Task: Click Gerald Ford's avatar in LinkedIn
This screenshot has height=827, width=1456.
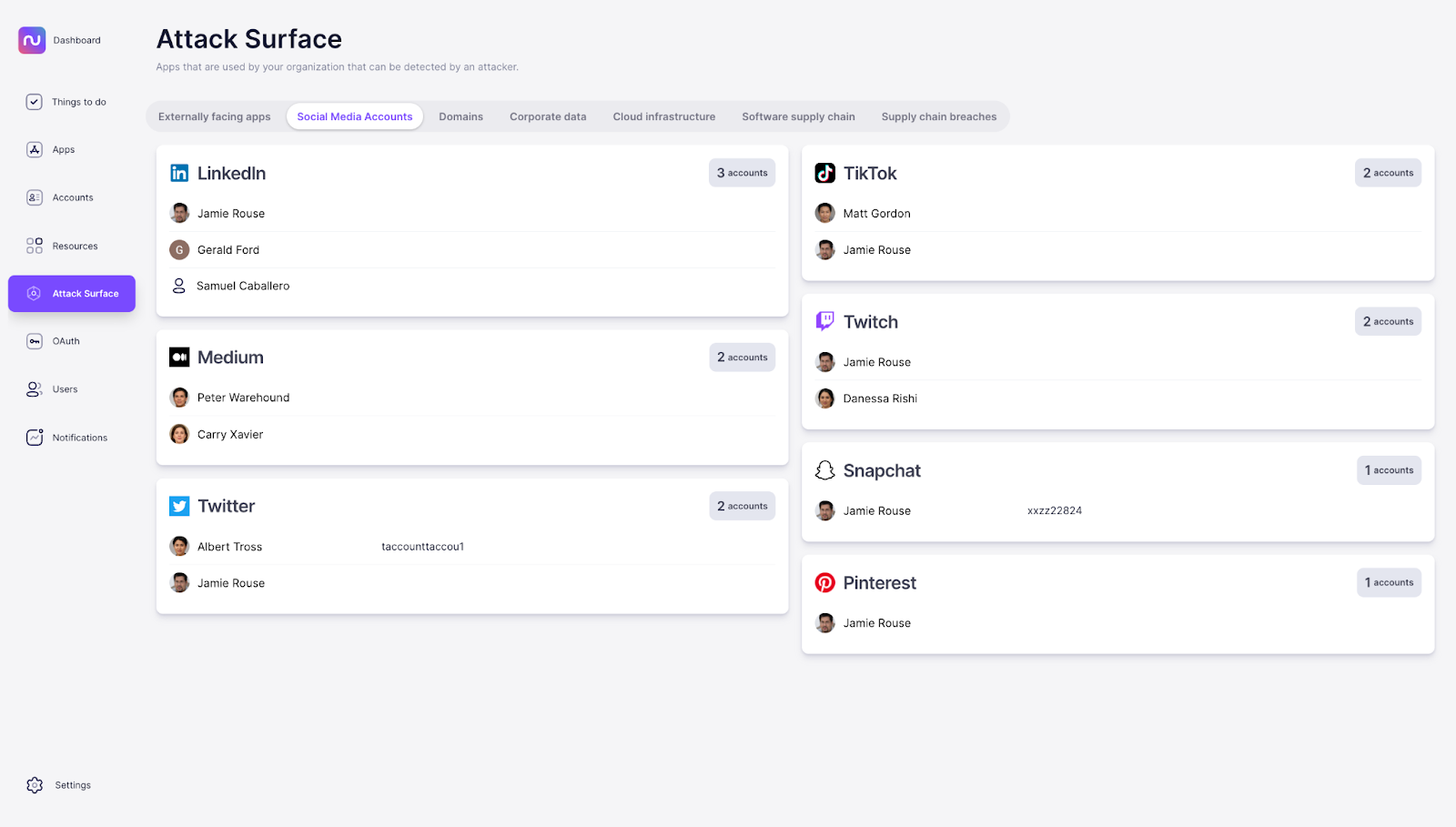Action: point(178,249)
